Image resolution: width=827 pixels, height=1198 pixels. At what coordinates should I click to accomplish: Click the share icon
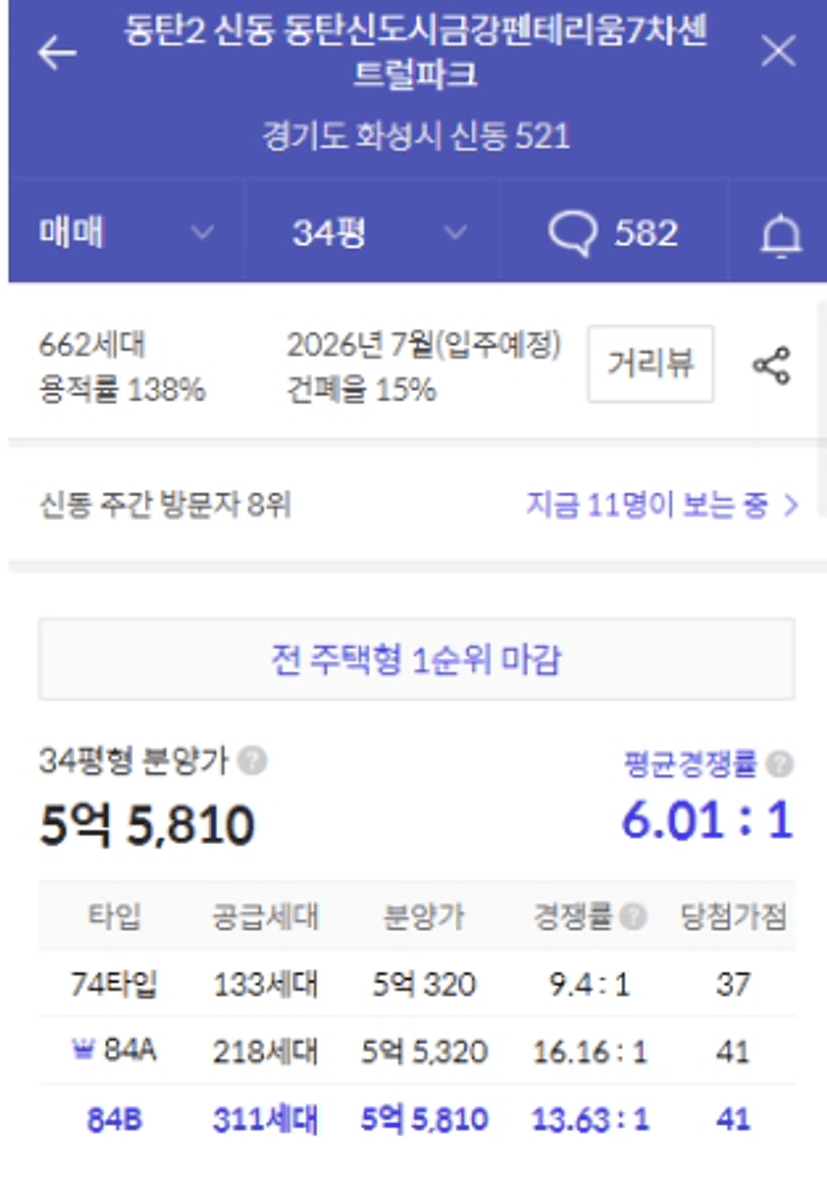coord(772,365)
